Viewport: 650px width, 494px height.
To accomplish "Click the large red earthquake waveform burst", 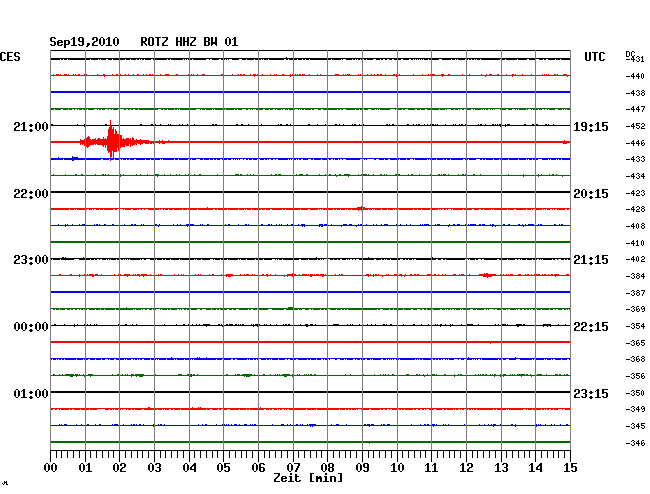I will [124, 140].
